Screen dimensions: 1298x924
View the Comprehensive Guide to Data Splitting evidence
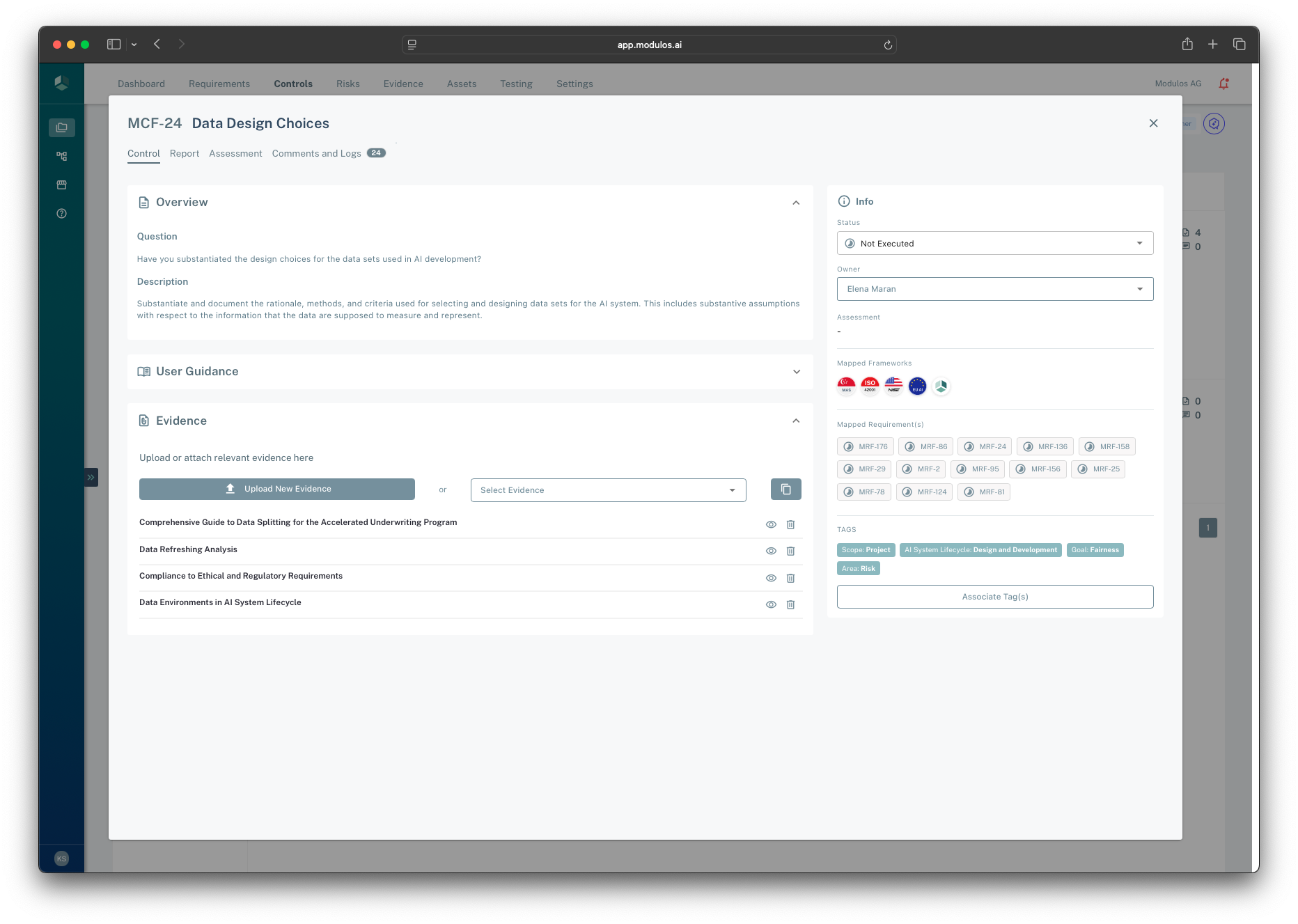click(x=771, y=524)
